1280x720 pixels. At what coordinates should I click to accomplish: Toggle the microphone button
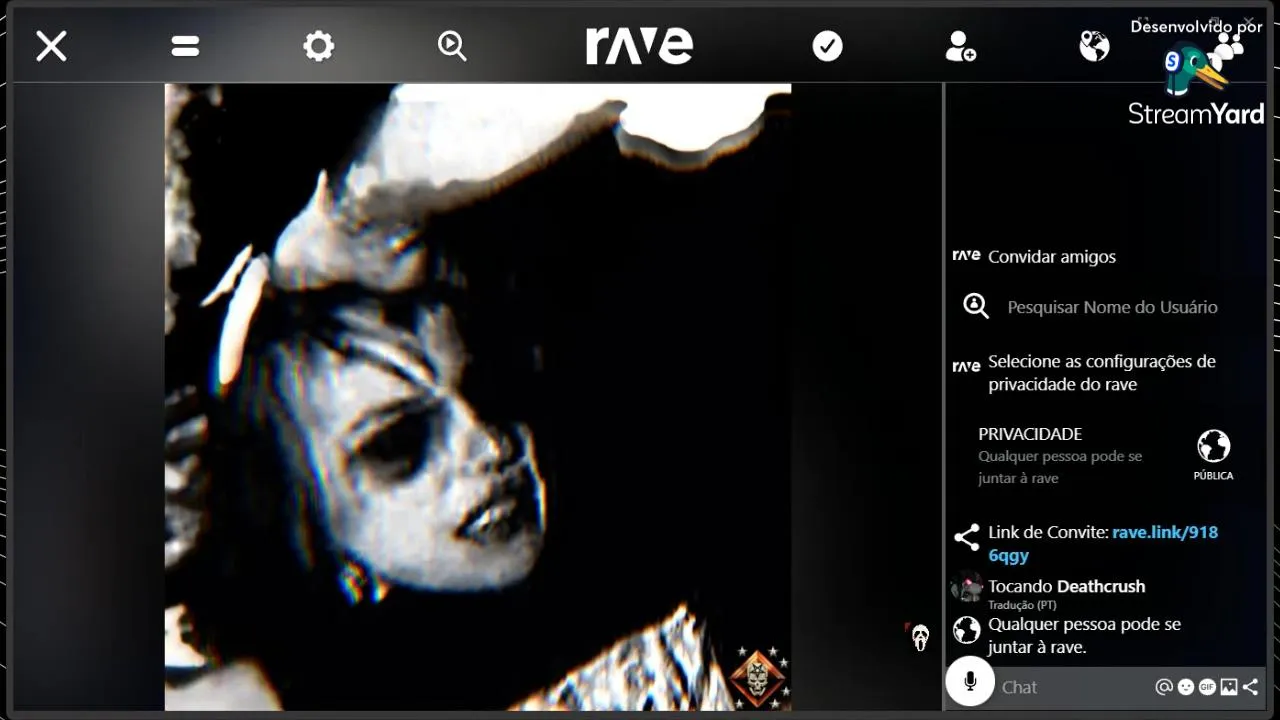pos(970,682)
